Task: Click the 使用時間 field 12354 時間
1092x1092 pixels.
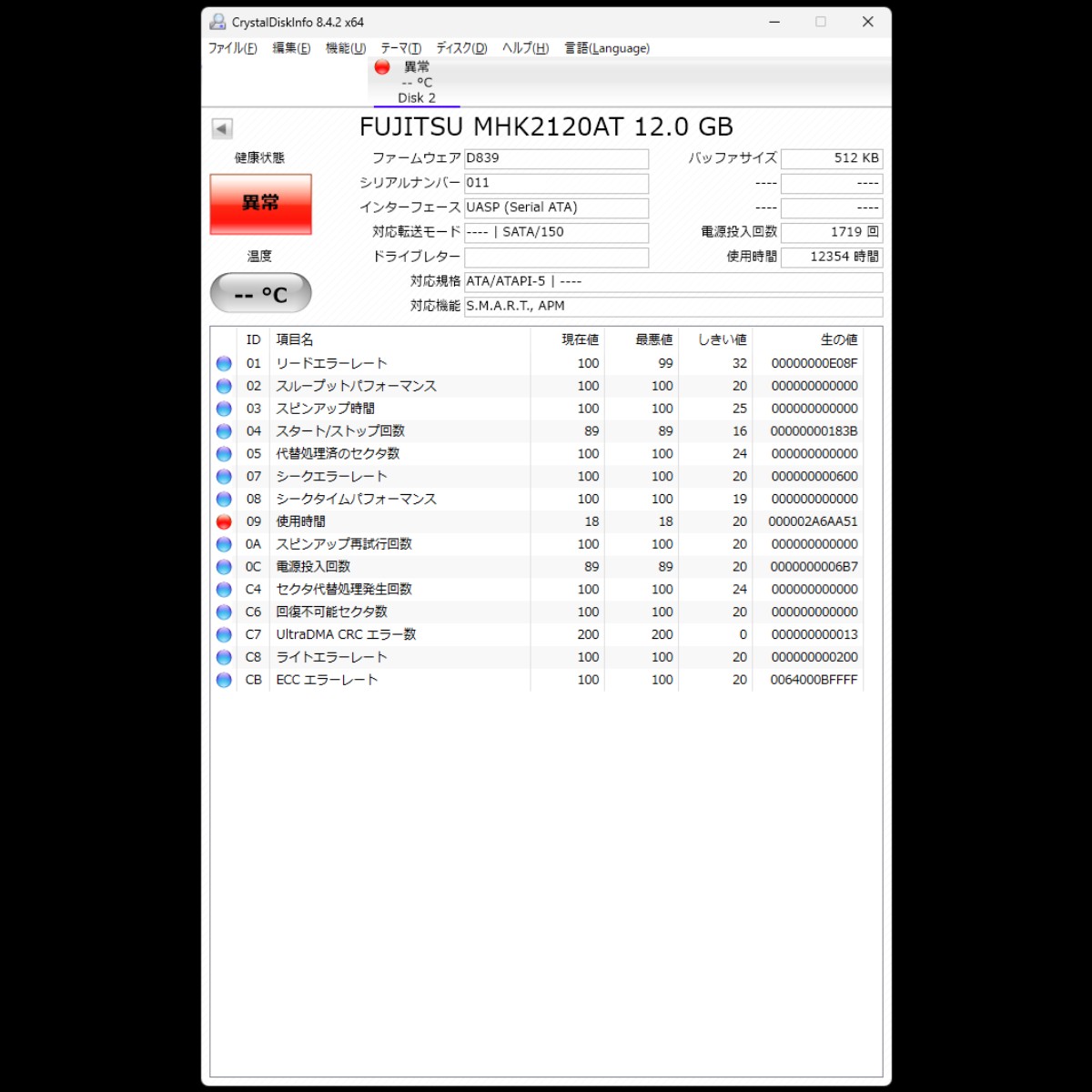Action: [832, 257]
